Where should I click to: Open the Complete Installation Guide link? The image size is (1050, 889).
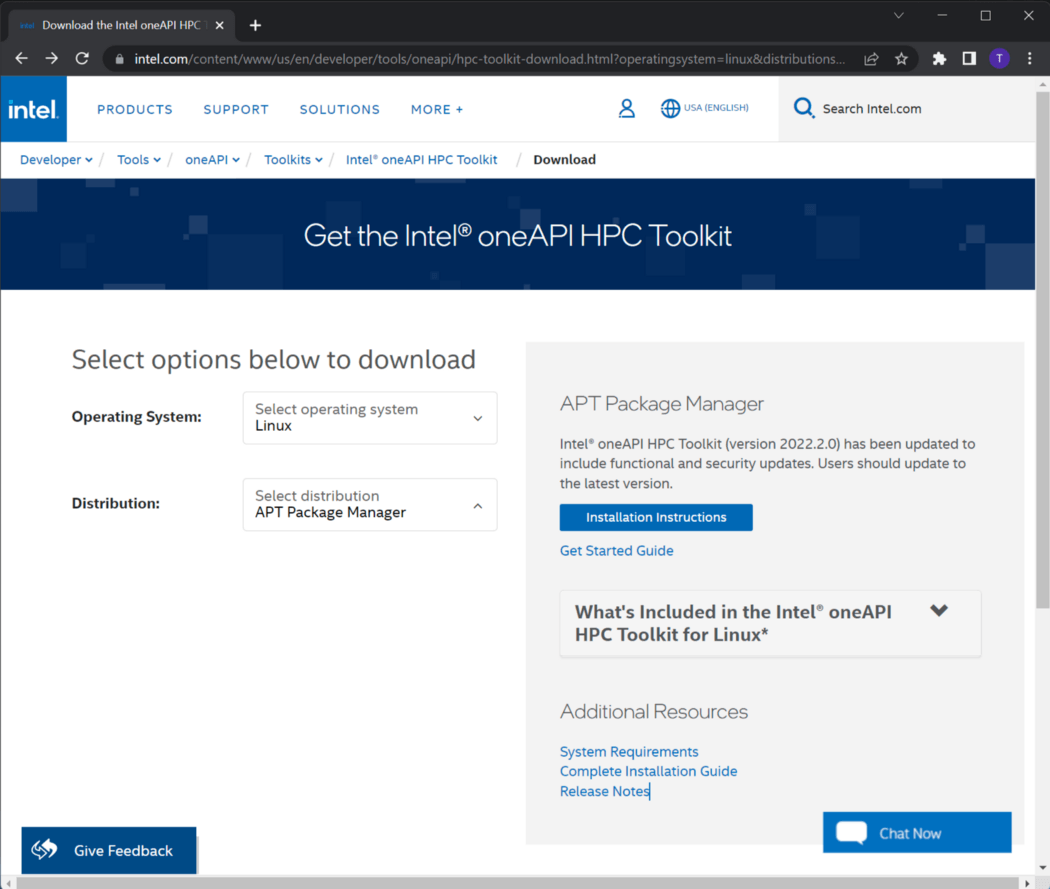(648, 771)
